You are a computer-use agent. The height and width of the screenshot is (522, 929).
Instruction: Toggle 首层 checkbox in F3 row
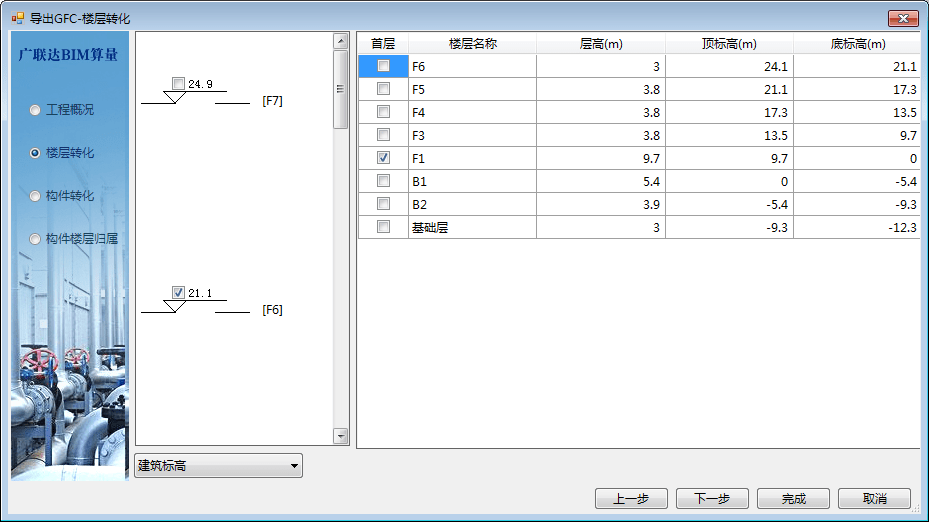tap(383, 134)
